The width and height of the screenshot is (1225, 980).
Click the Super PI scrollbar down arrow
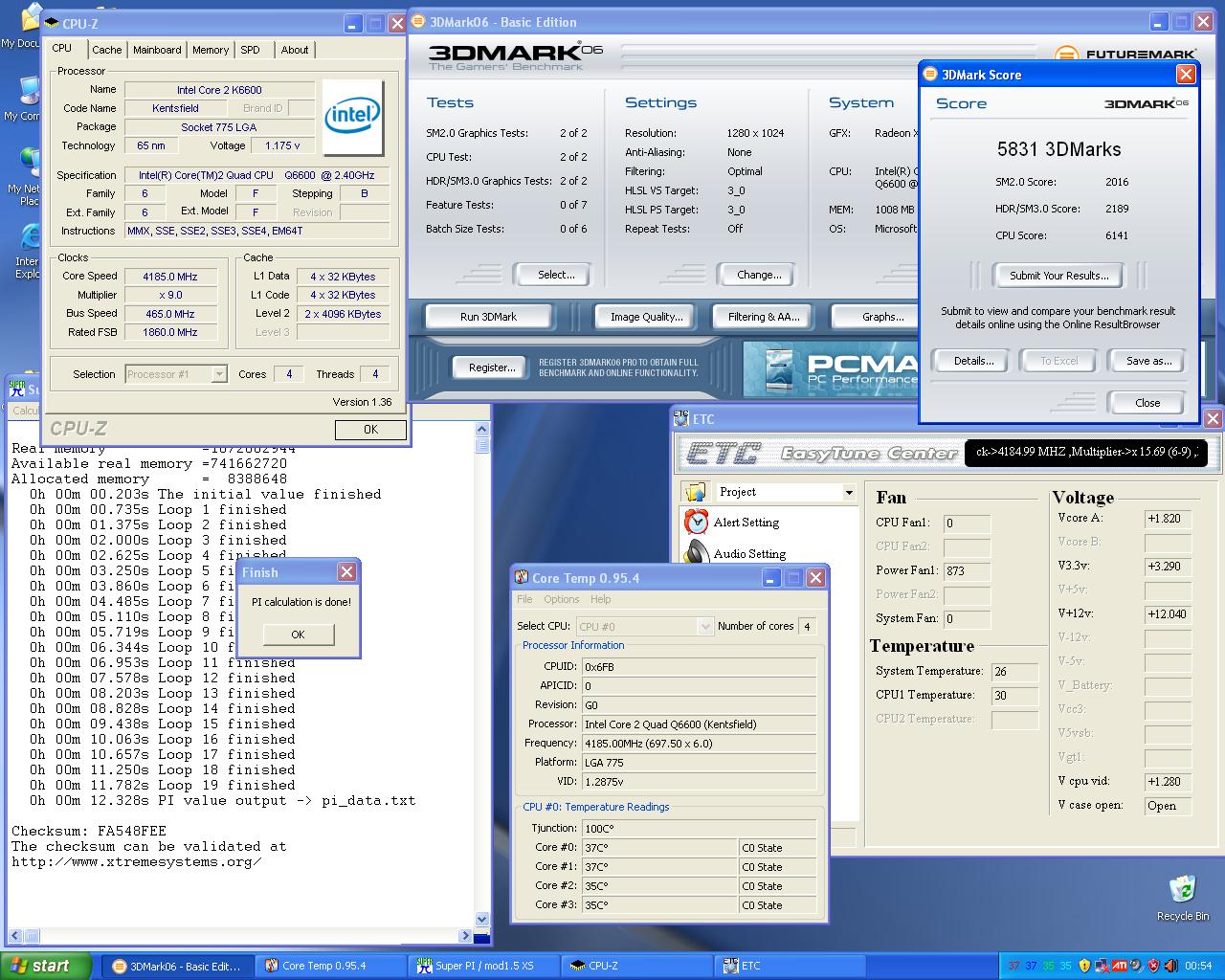[482, 919]
